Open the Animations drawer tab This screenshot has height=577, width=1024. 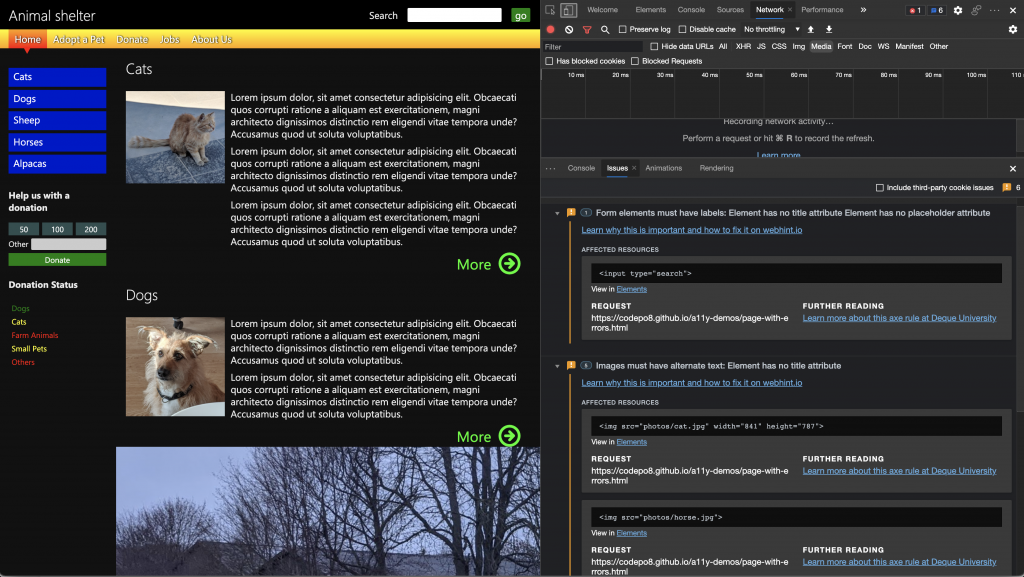664,168
